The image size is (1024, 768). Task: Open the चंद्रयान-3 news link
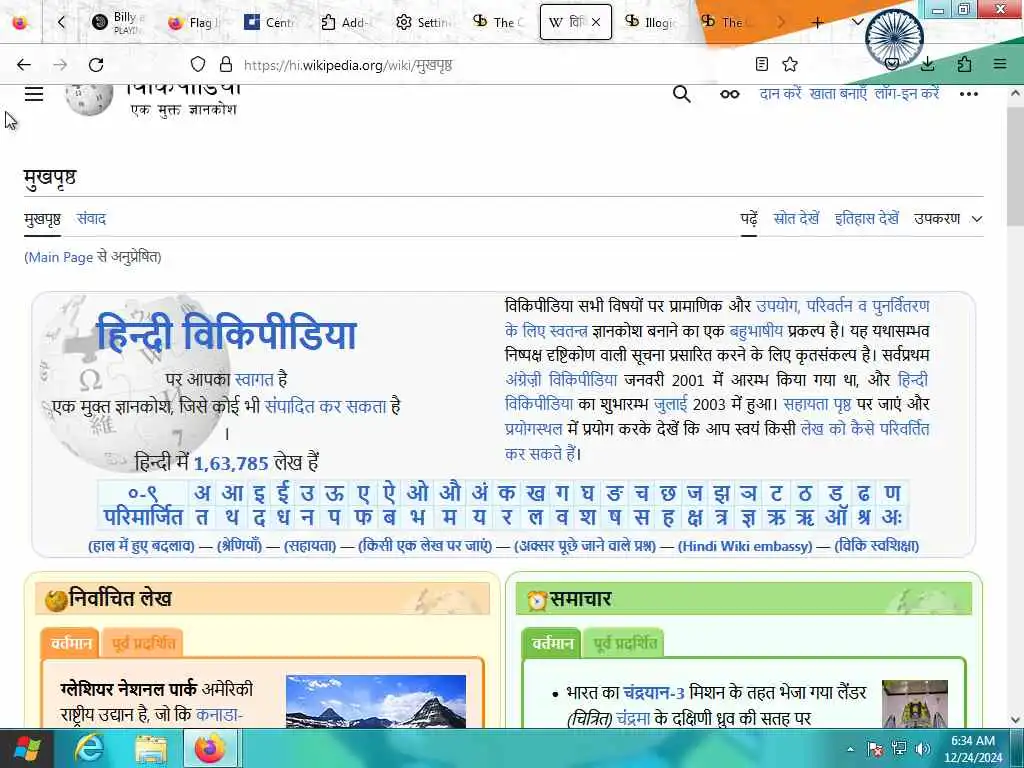[654, 692]
